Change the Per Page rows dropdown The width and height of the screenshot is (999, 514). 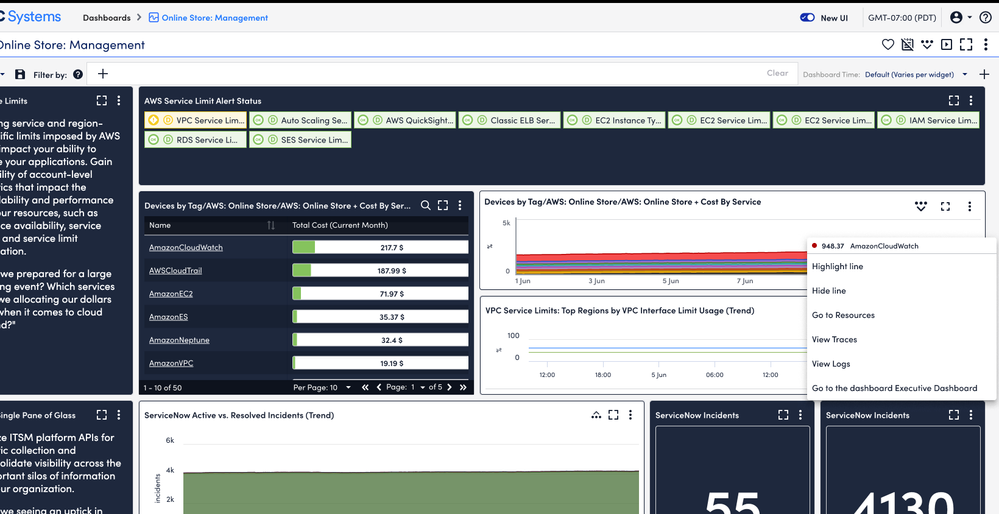coord(322,387)
